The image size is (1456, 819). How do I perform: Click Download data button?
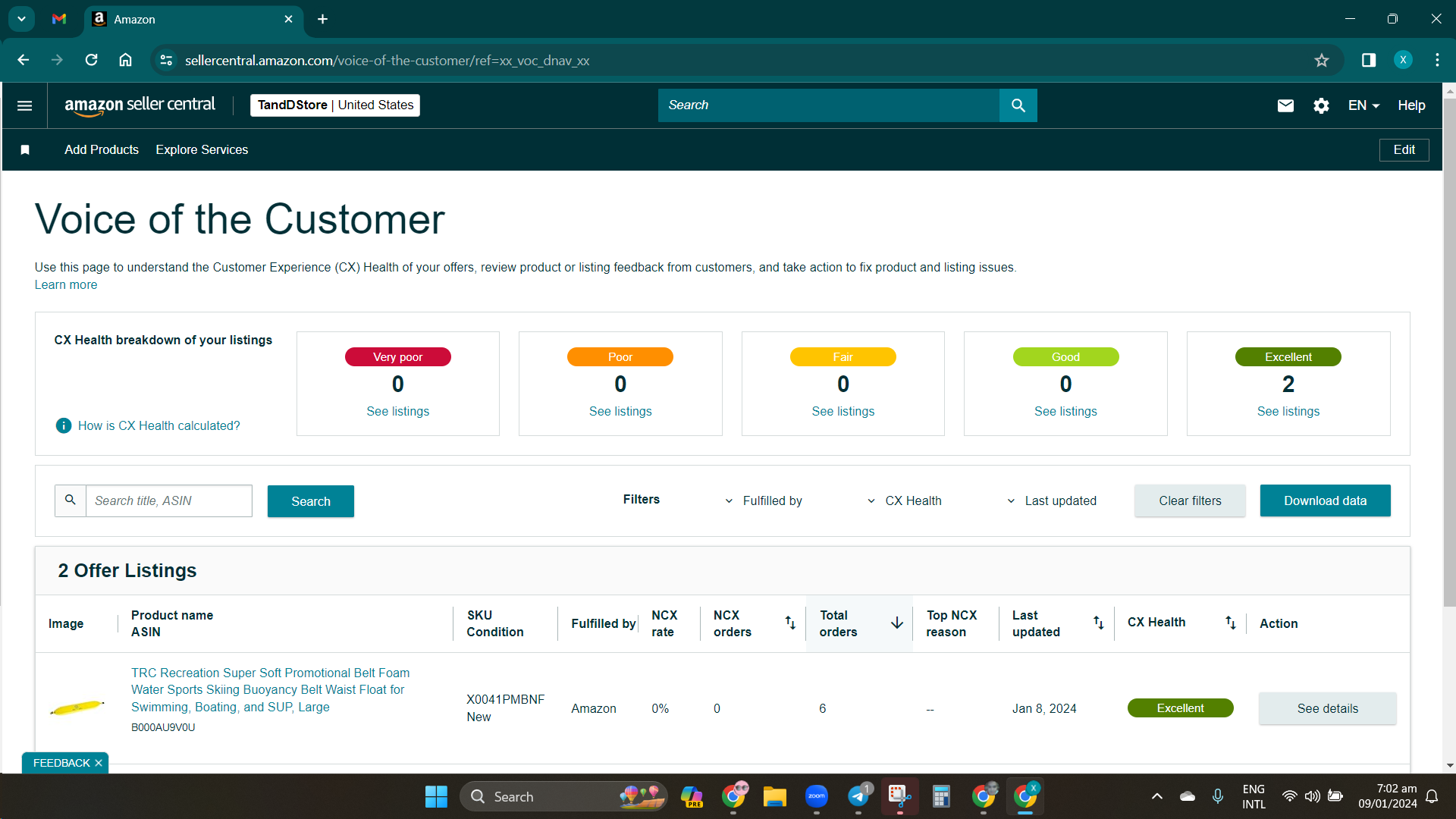1325,500
